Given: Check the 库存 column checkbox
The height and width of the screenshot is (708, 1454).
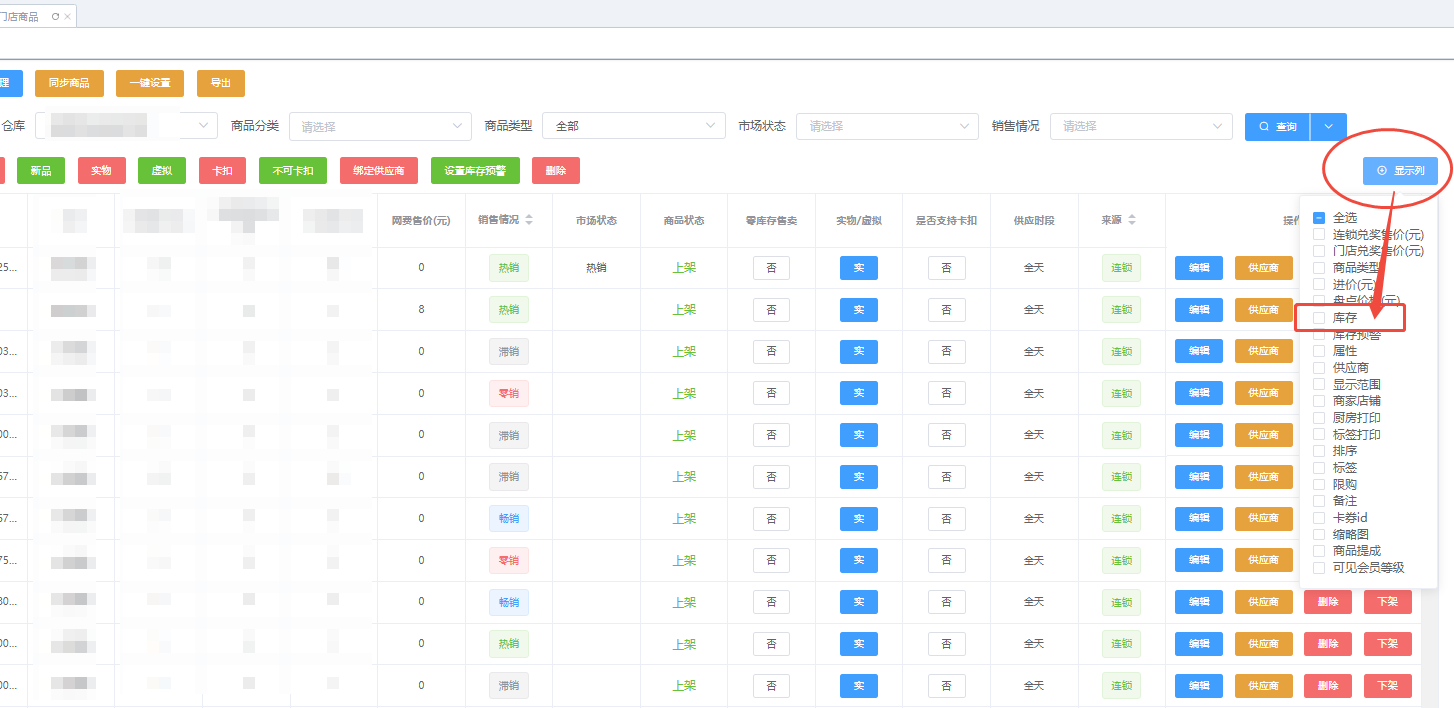Looking at the screenshot, I should (x=1319, y=318).
